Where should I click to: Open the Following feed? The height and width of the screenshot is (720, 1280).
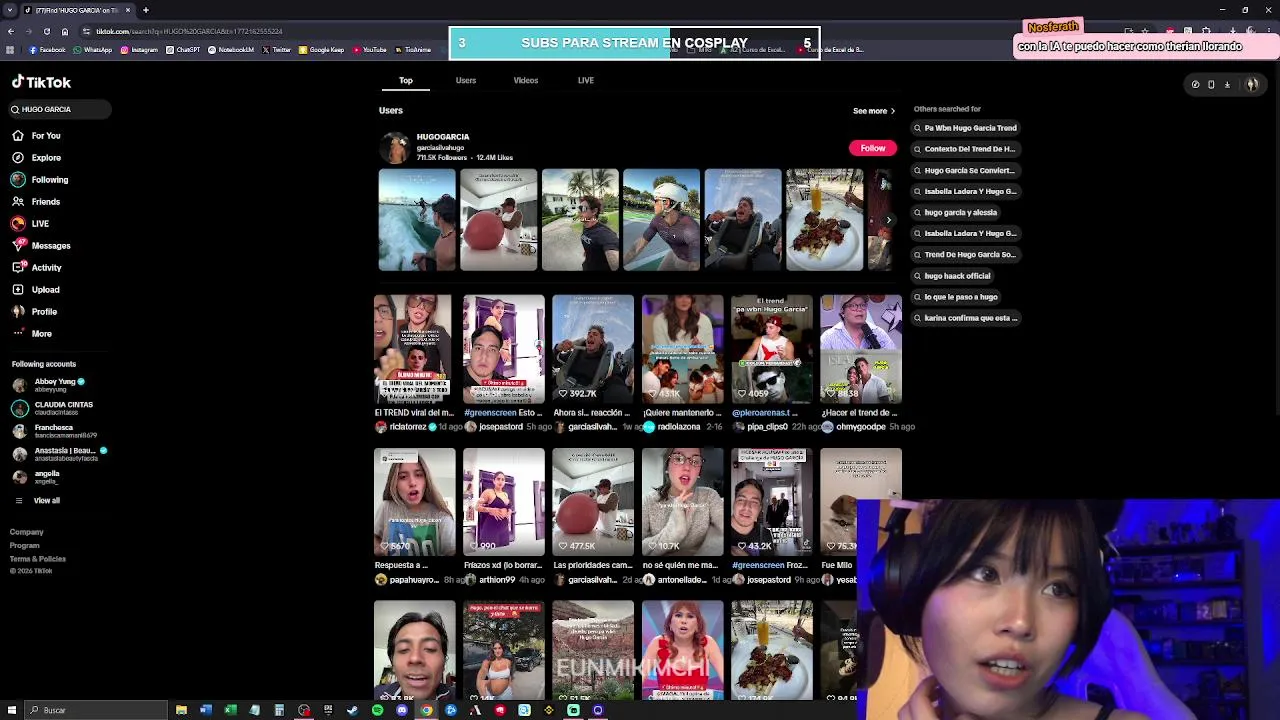coord(40,180)
